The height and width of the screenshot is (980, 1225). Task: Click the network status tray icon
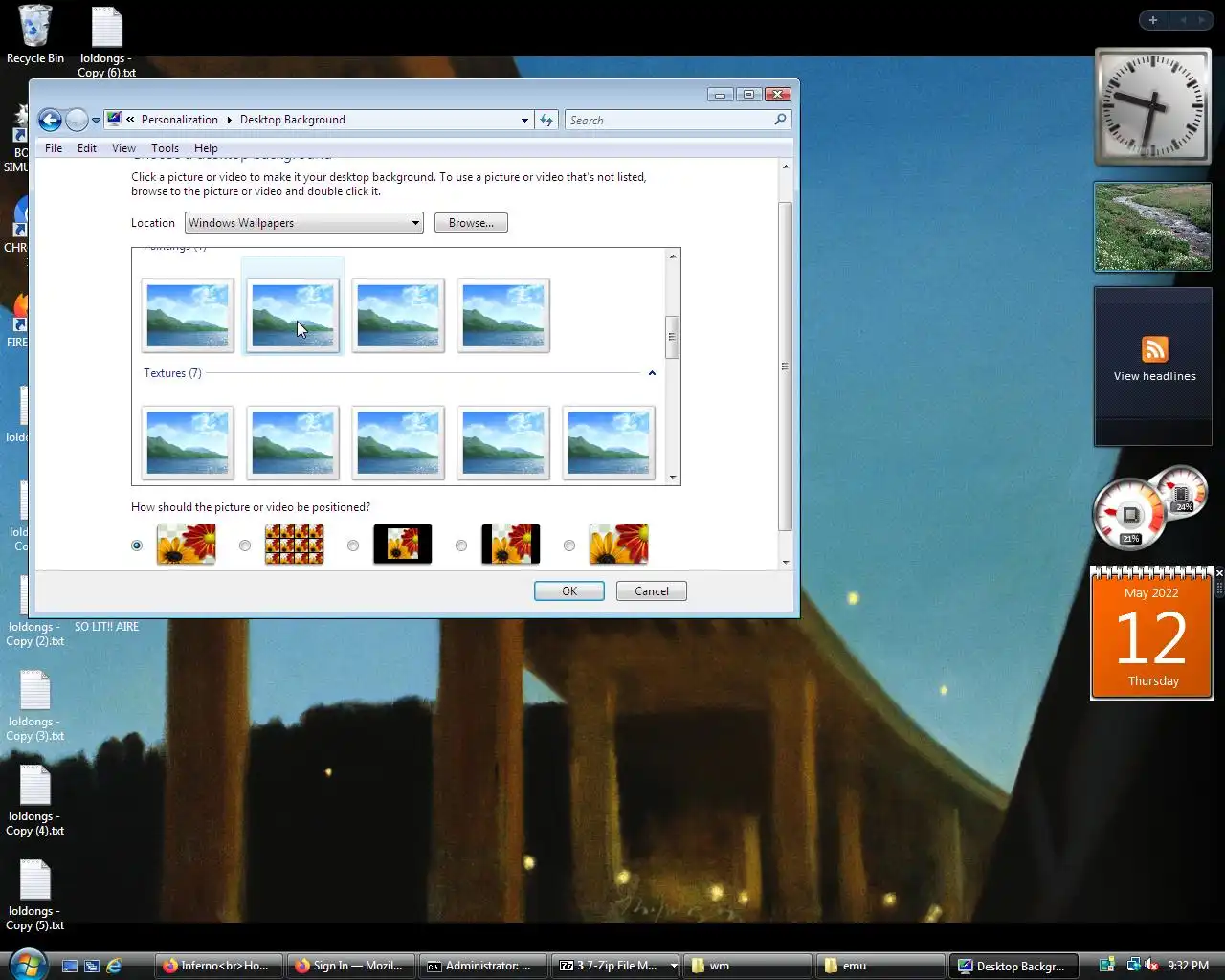pos(1132,965)
